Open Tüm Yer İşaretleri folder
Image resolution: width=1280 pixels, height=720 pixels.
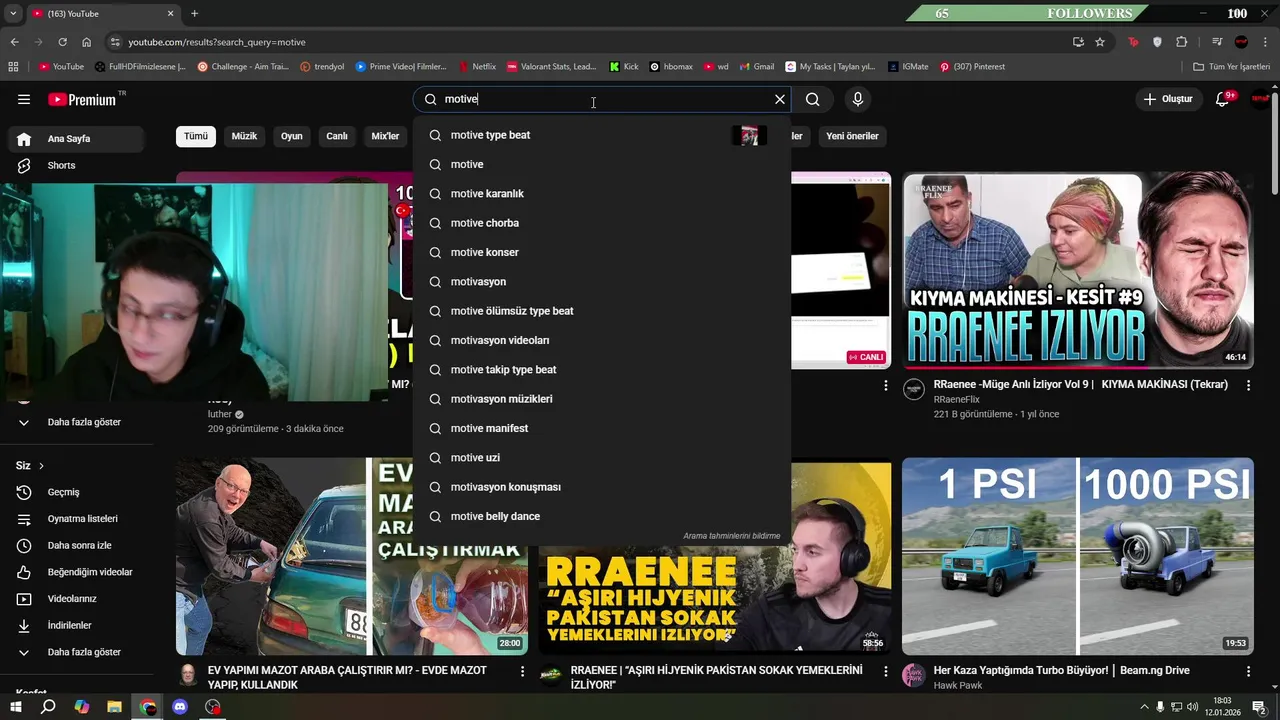[x=1232, y=67]
